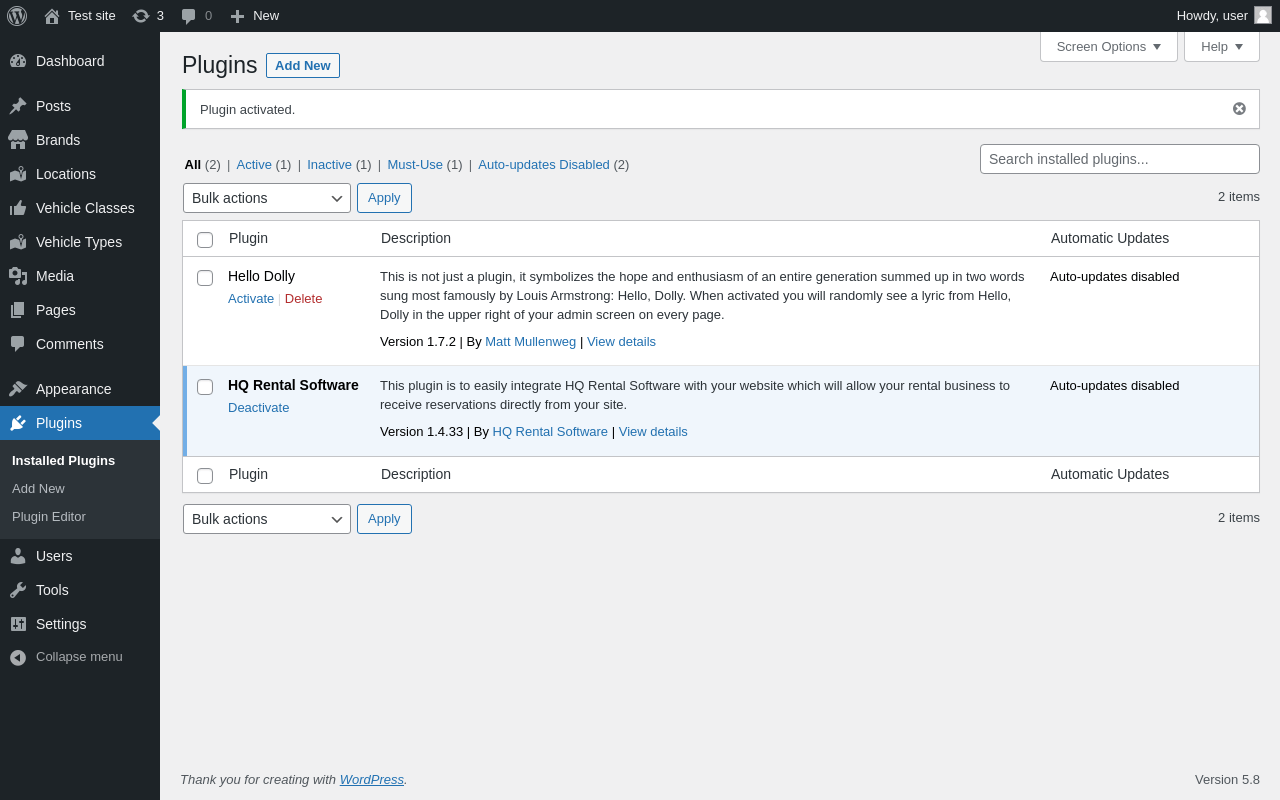Image resolution: width=1280 pixels, height=800 pixels.
Task: Open the comments bubble icon in admin bar
Action: 188,16
